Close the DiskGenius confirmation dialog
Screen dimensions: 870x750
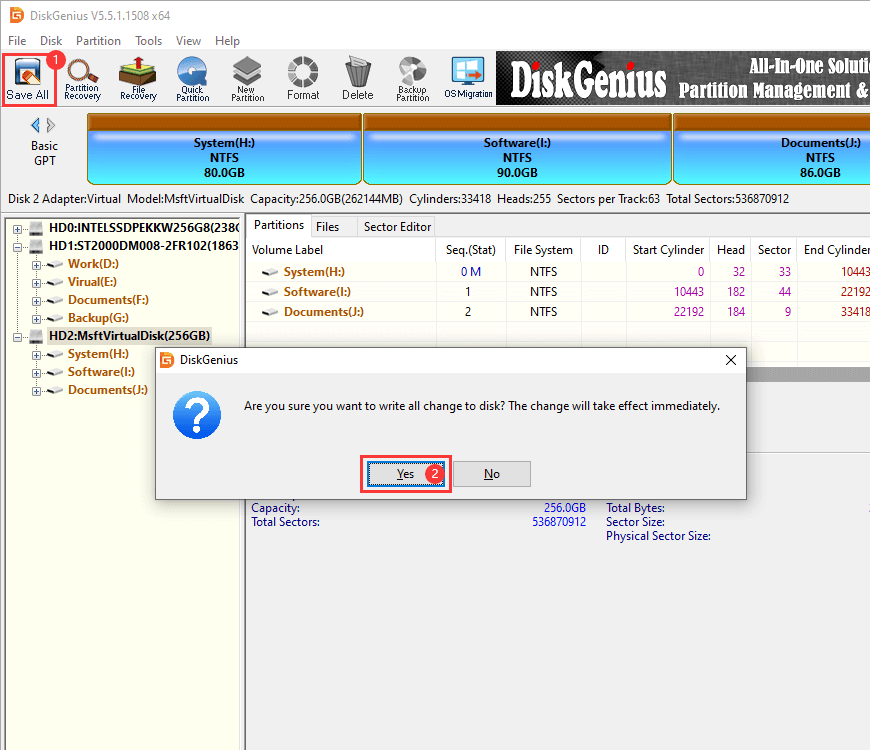(731, 360)
